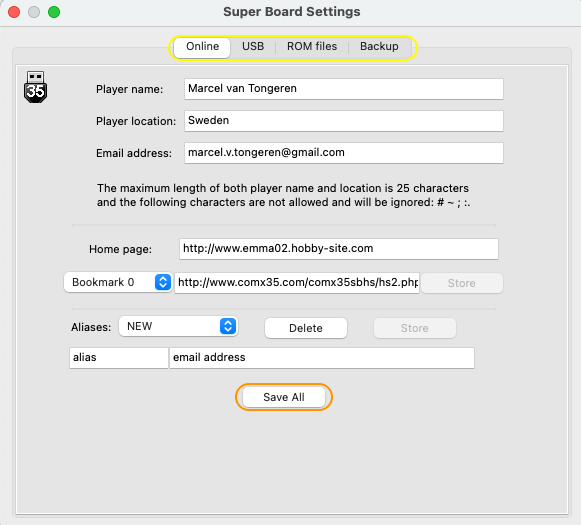Click into the Player location field
Viewport: 581px width, 525px height.
[x=344, y=121]
